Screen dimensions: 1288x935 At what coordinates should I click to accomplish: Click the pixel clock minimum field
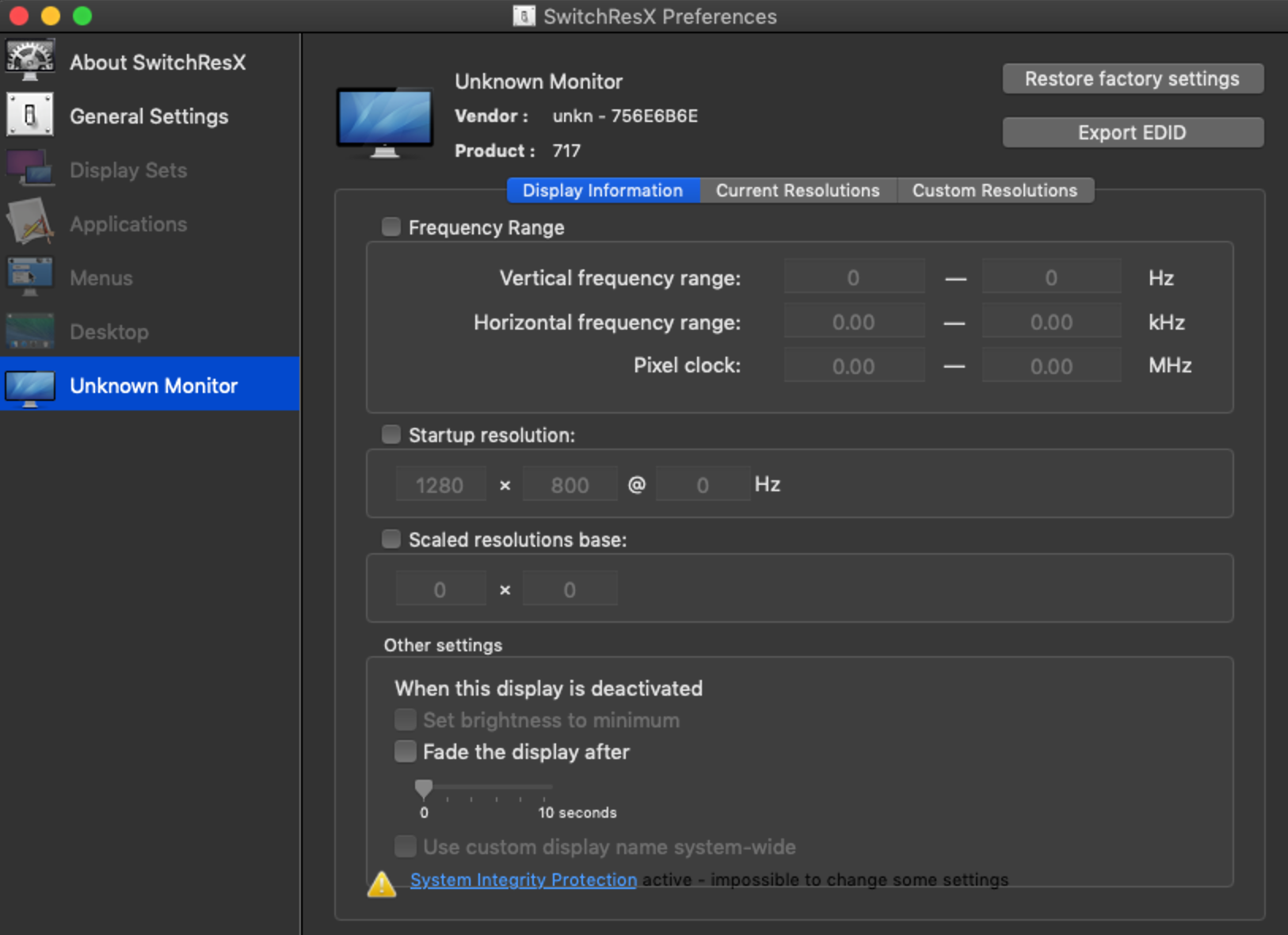(x=854, y=366)
